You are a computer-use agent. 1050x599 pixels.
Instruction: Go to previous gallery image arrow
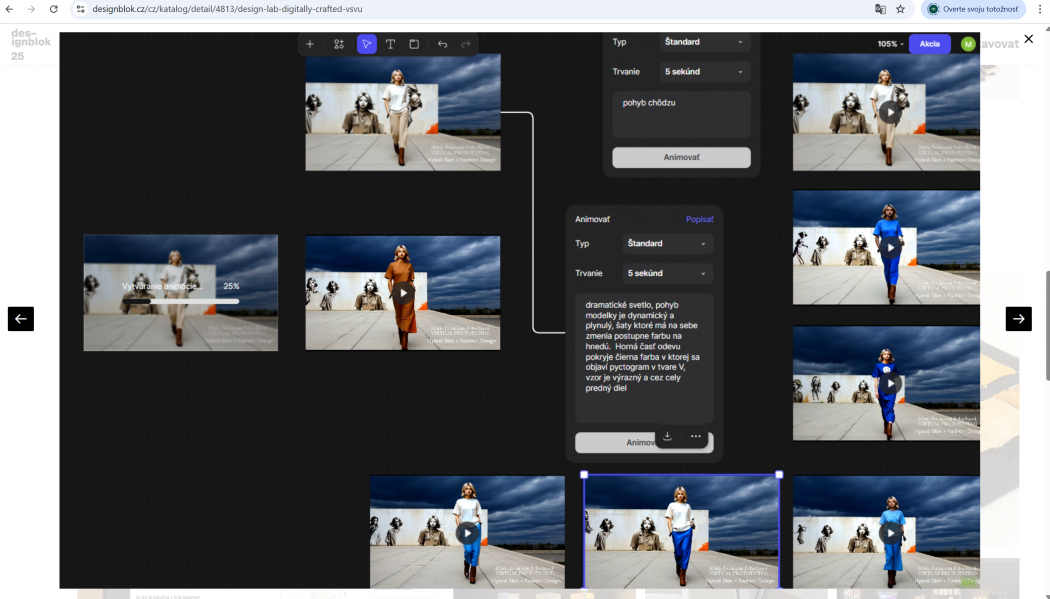point(21,319)
